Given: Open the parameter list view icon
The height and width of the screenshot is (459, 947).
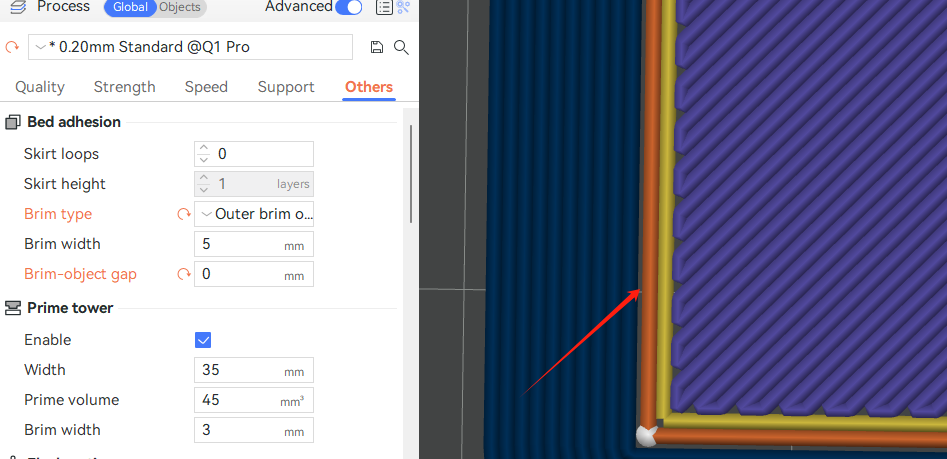Looking at the screenshot, I should coord(383,8).
